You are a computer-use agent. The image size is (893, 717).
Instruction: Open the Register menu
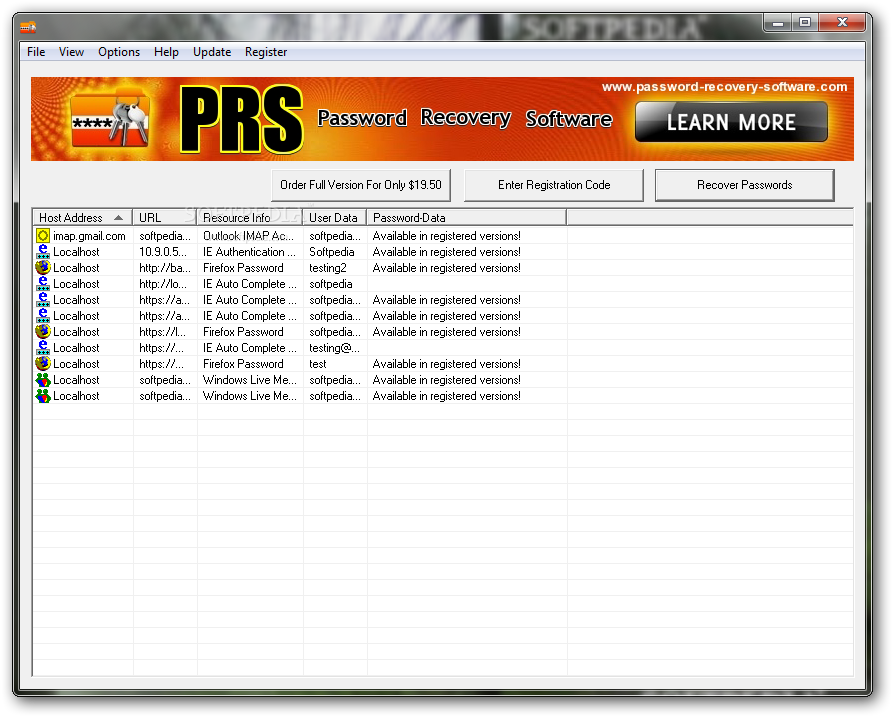(x=266, y=52)
